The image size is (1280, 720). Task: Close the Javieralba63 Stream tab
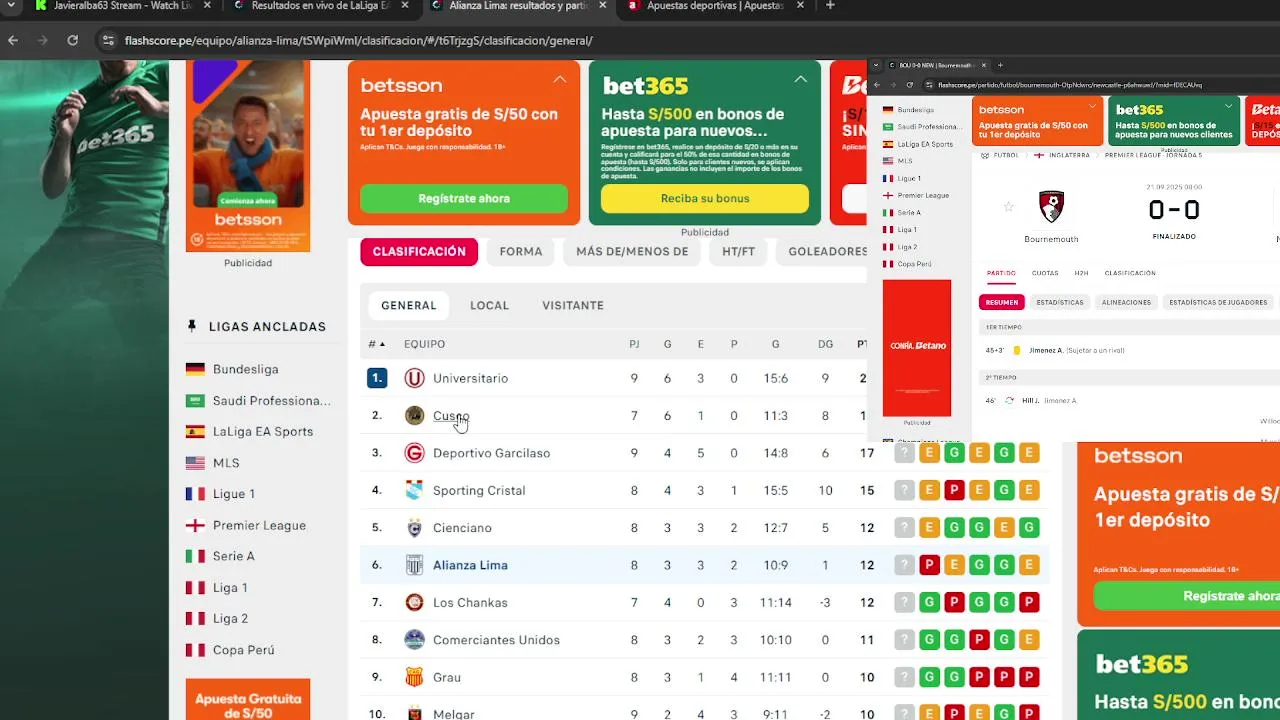click(x=207, y=6)
